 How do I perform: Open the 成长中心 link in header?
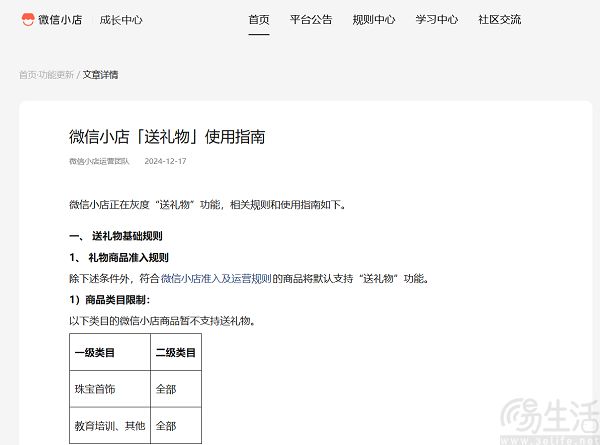tap(121, 20)
